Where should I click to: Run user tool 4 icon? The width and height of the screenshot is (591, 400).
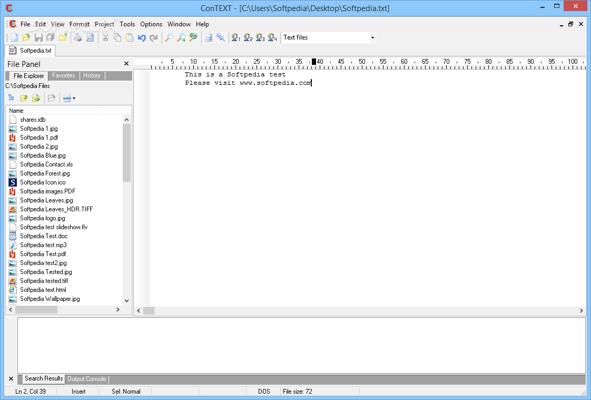[272, 37]
